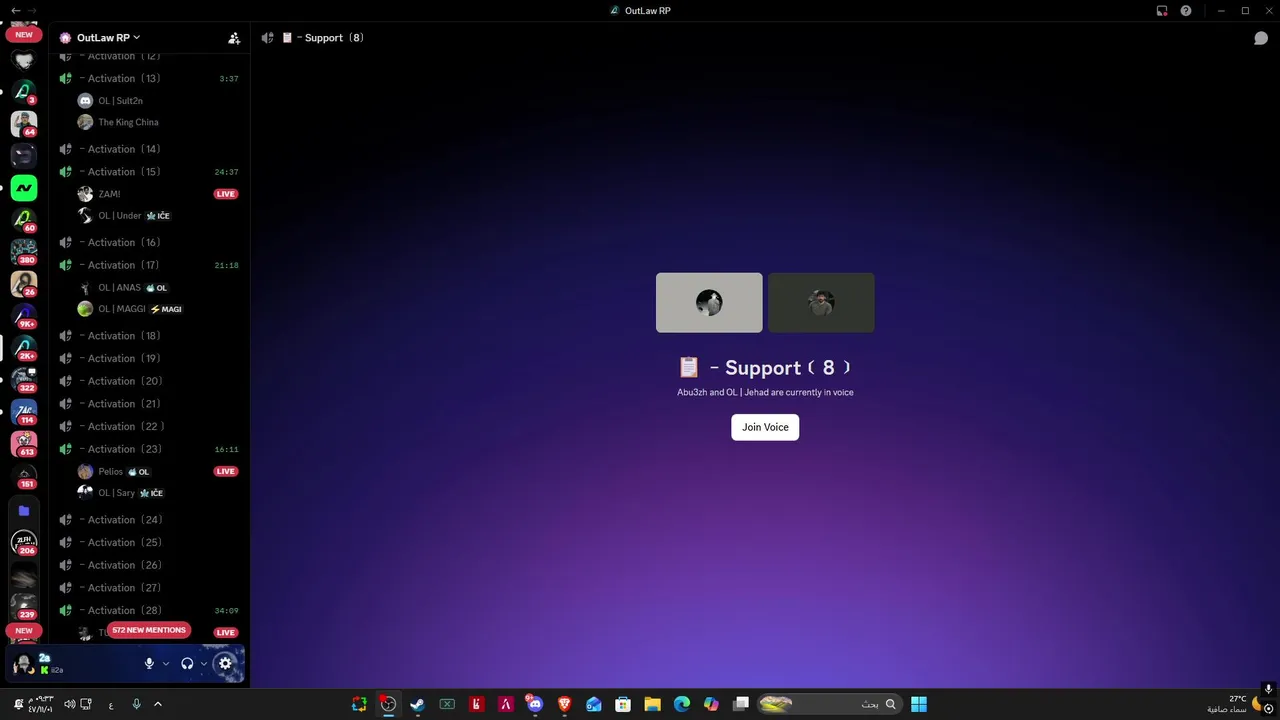Image resolution: width=1280 pixels, height=720 pixels.
Task: Open the Windows Start button
Action: 919,704
